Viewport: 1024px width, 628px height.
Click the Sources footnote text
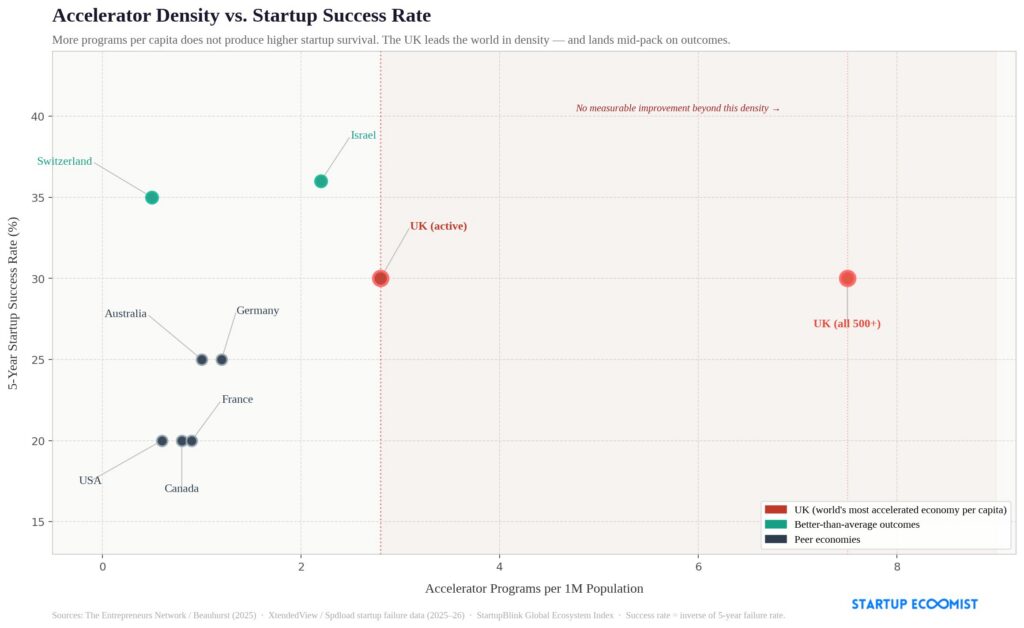pos(418,615)
